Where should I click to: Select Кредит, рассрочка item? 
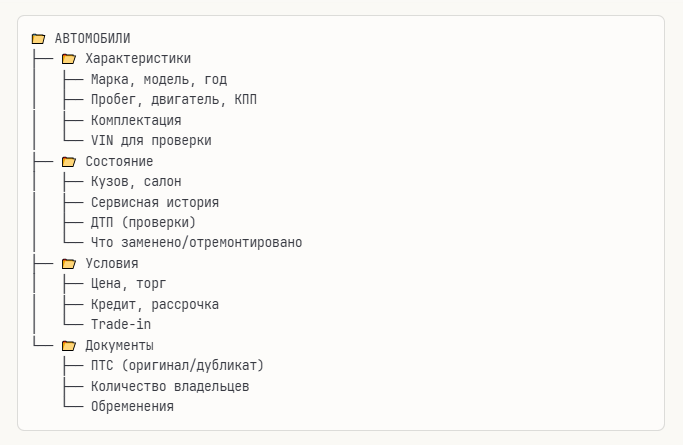pyautogui.click(x=154, y=304)
